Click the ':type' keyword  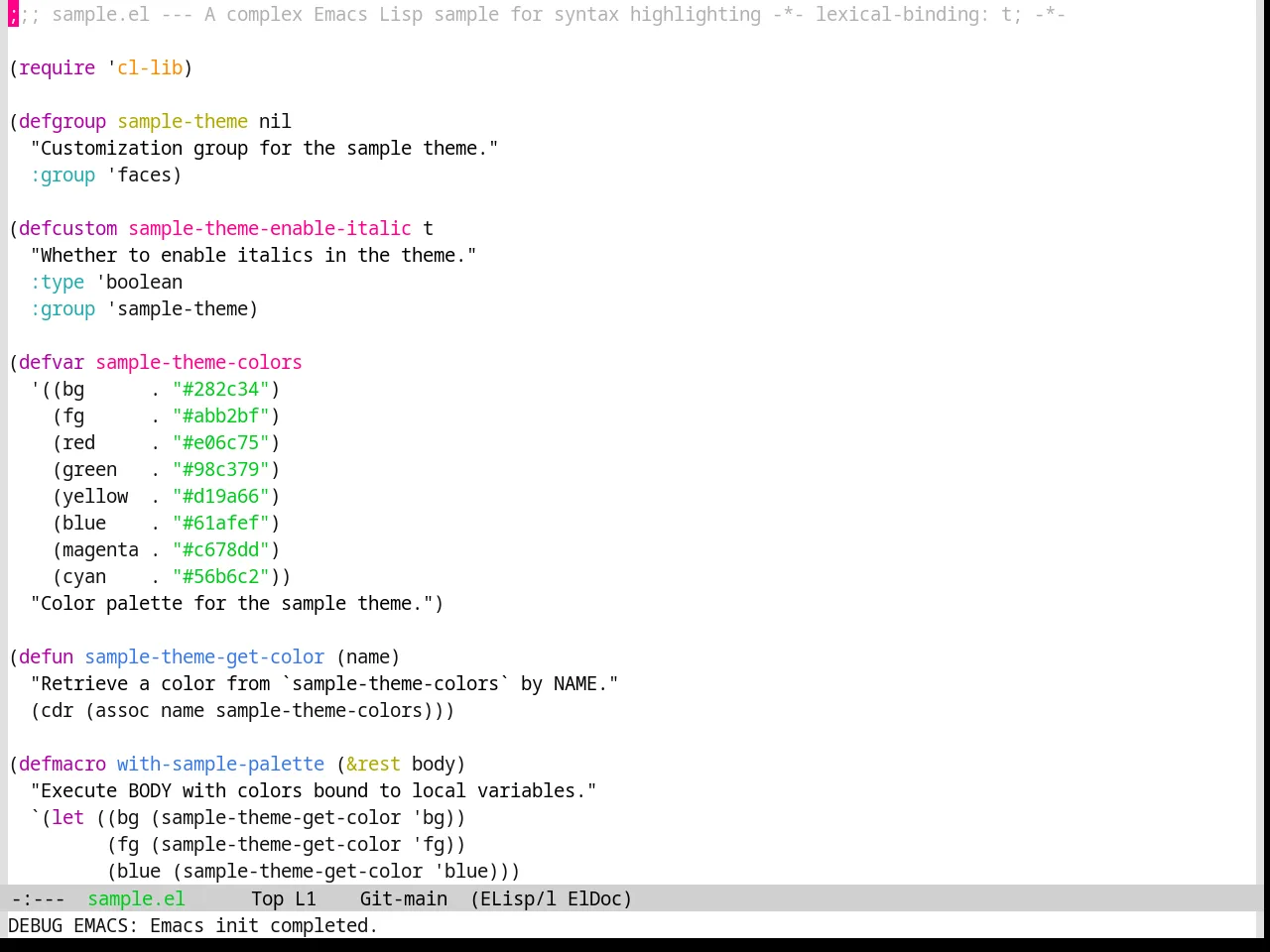click(57, 282)
